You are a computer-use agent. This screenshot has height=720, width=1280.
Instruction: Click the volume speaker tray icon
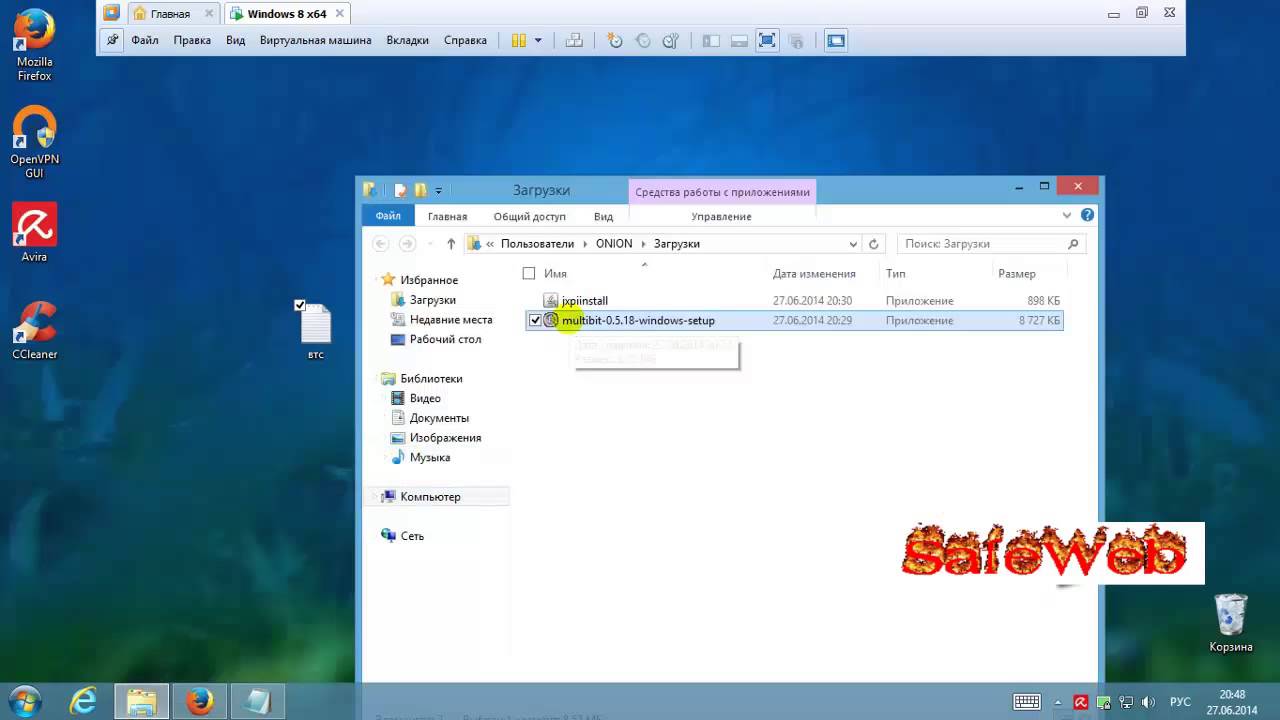pos(1149,702)
